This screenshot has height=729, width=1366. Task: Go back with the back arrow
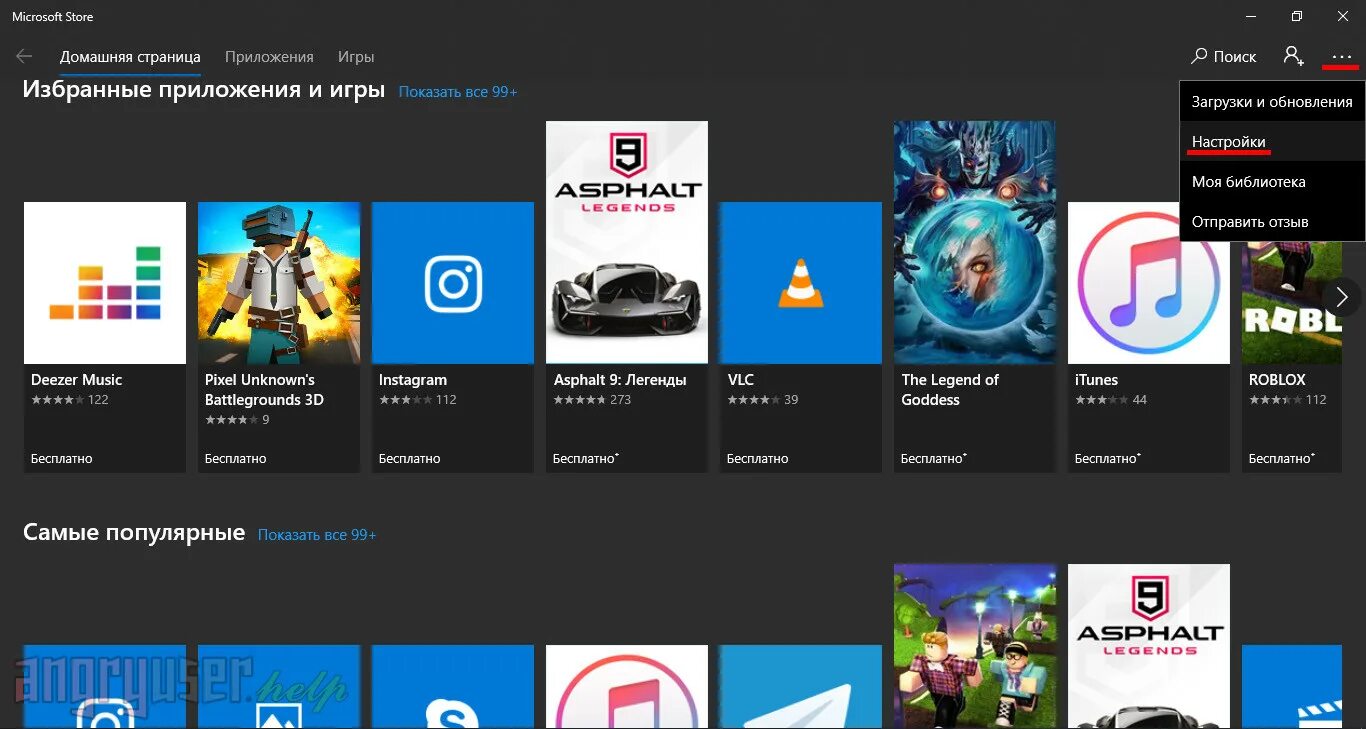point(24,56)
